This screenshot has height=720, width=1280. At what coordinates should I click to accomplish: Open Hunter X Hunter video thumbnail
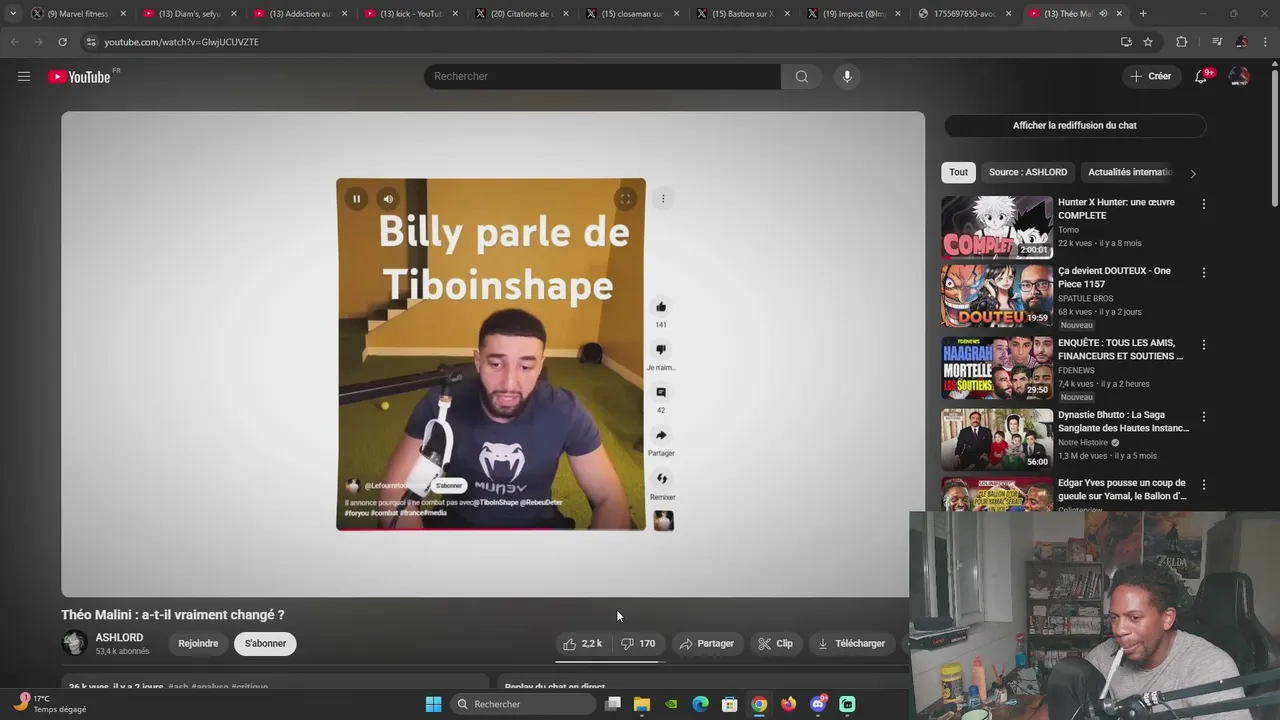click(997, 227)
